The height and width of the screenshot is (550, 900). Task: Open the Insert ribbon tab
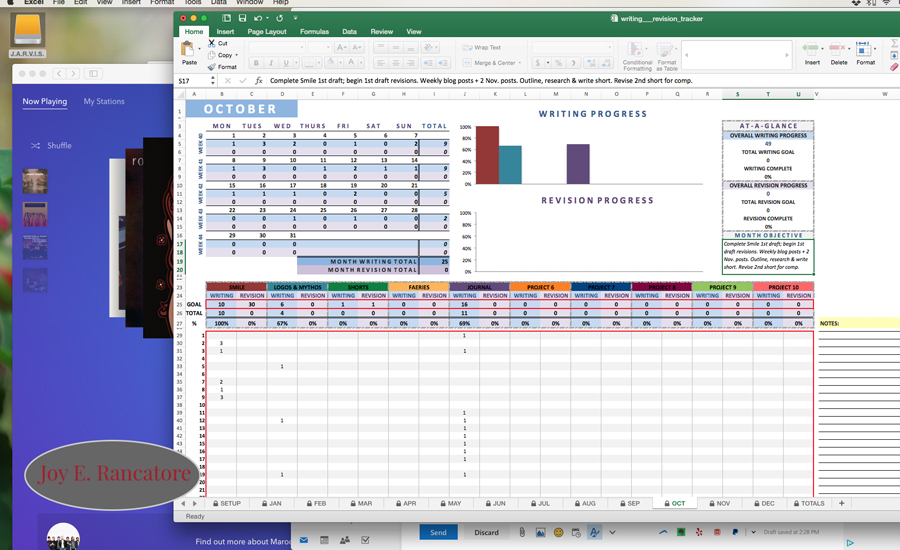click(x=225, y=32)
